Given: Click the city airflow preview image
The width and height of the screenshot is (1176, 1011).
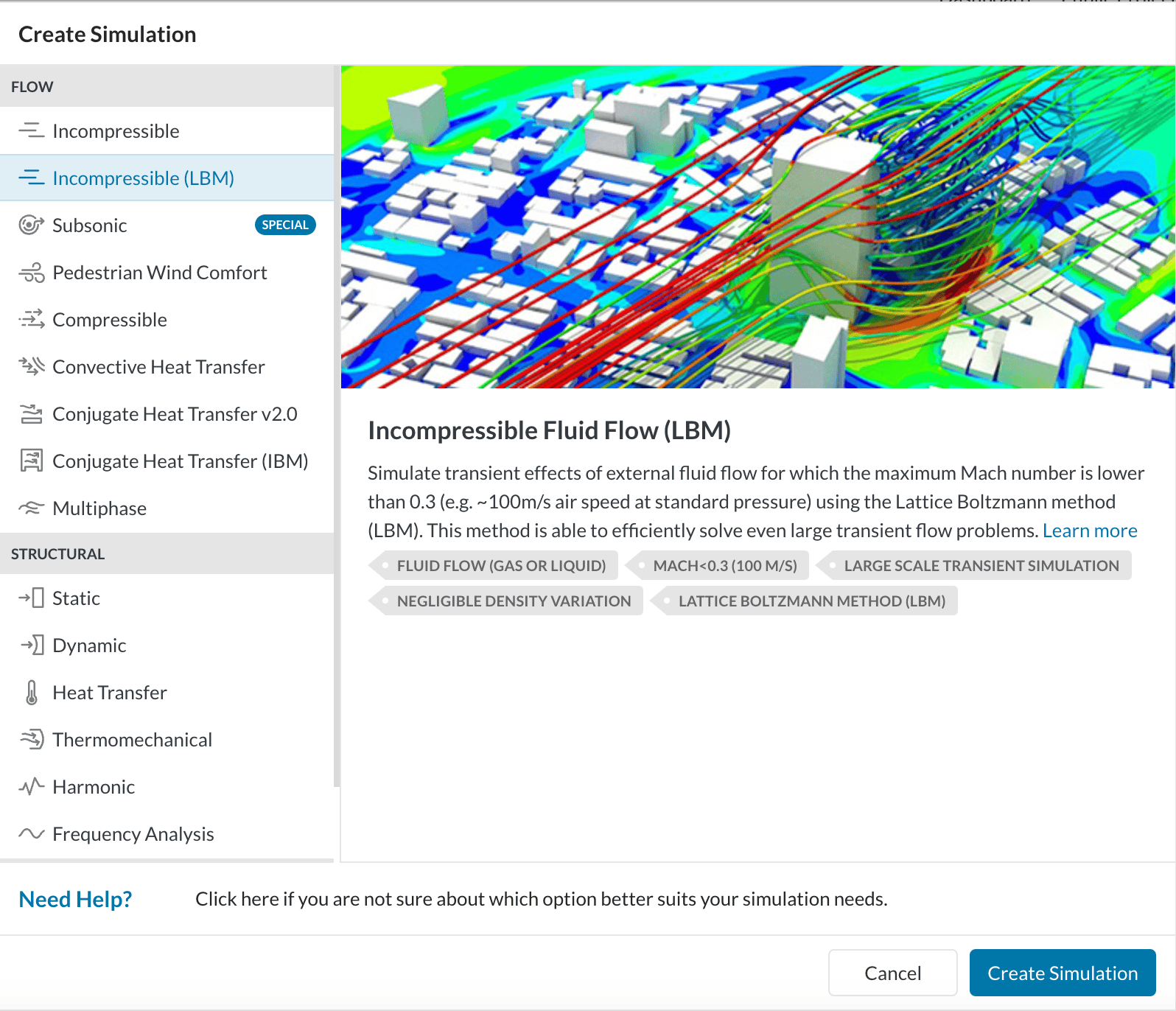Looking at the screenshot, I should 757,227.
